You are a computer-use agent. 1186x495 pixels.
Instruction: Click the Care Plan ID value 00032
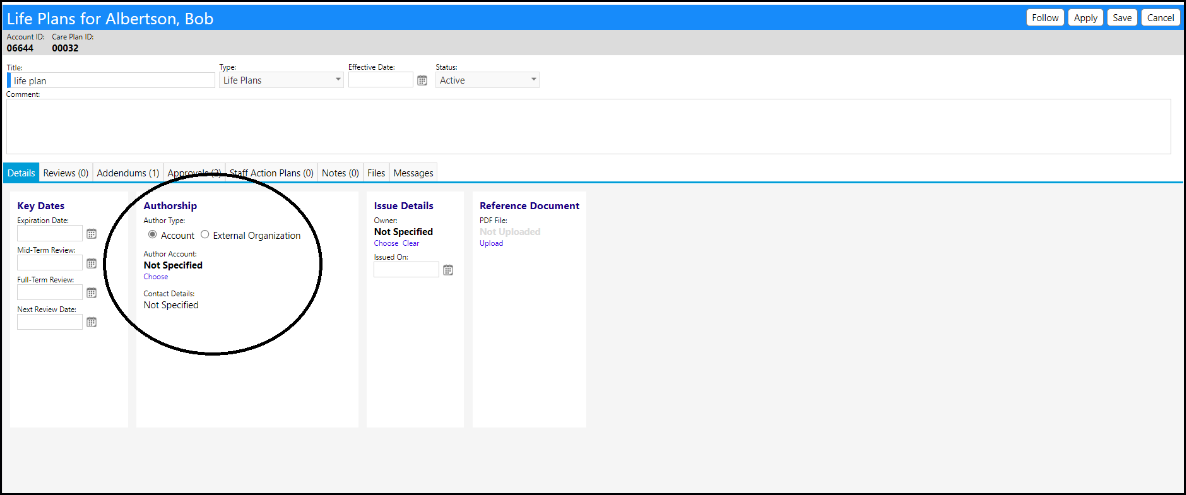65,48
